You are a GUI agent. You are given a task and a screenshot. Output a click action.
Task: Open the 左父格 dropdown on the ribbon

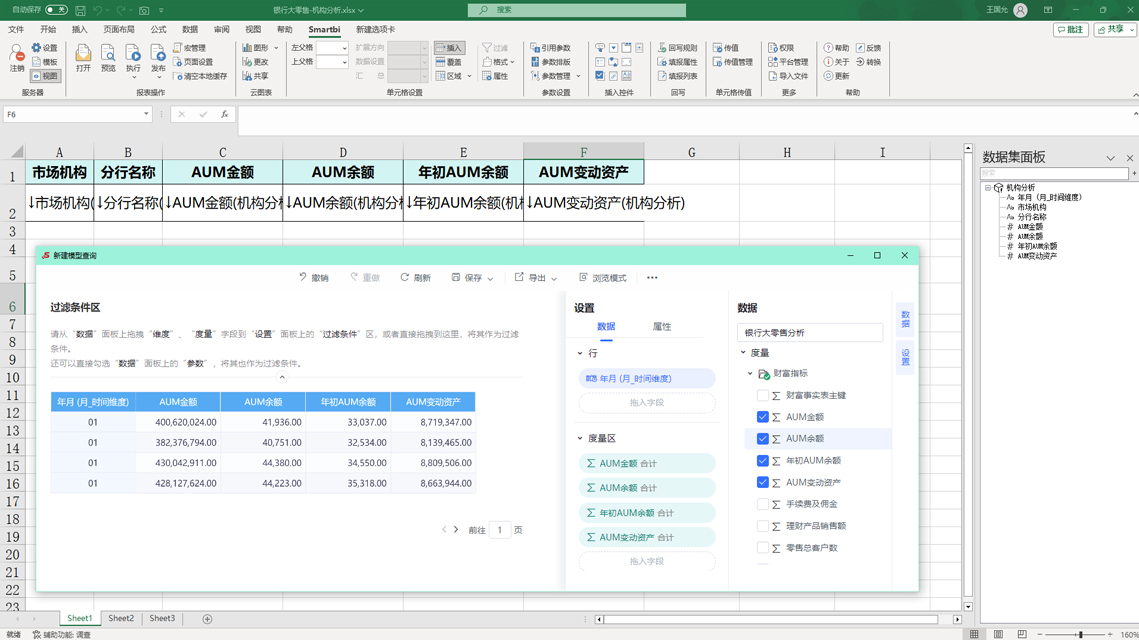pyautogui.click(x=344, y=48)
